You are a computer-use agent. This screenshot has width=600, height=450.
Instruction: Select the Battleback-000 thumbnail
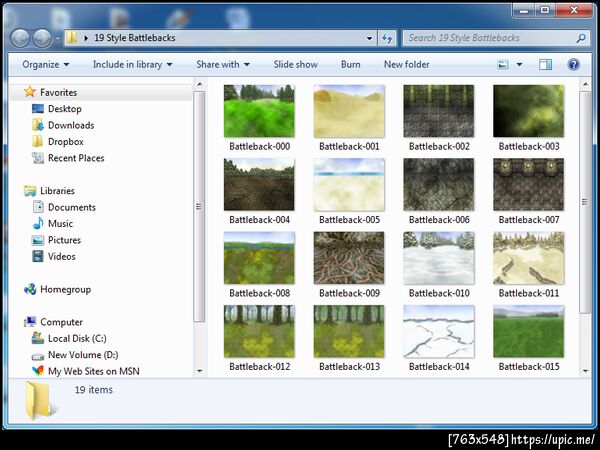[259, 111]
